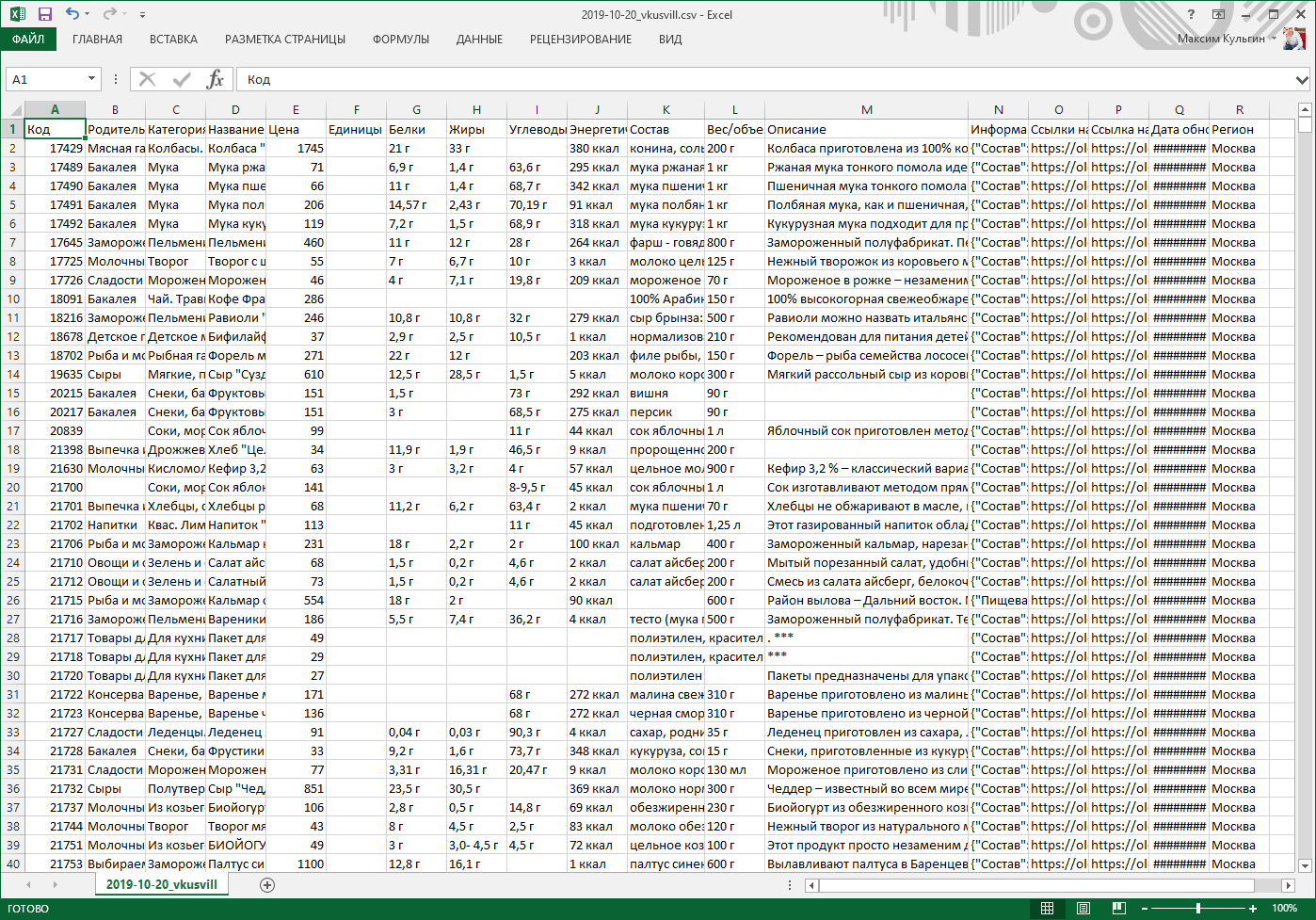Select all cells using the corner button
The width and height of the screenshot is (1316, 920).
pos(12,109)
